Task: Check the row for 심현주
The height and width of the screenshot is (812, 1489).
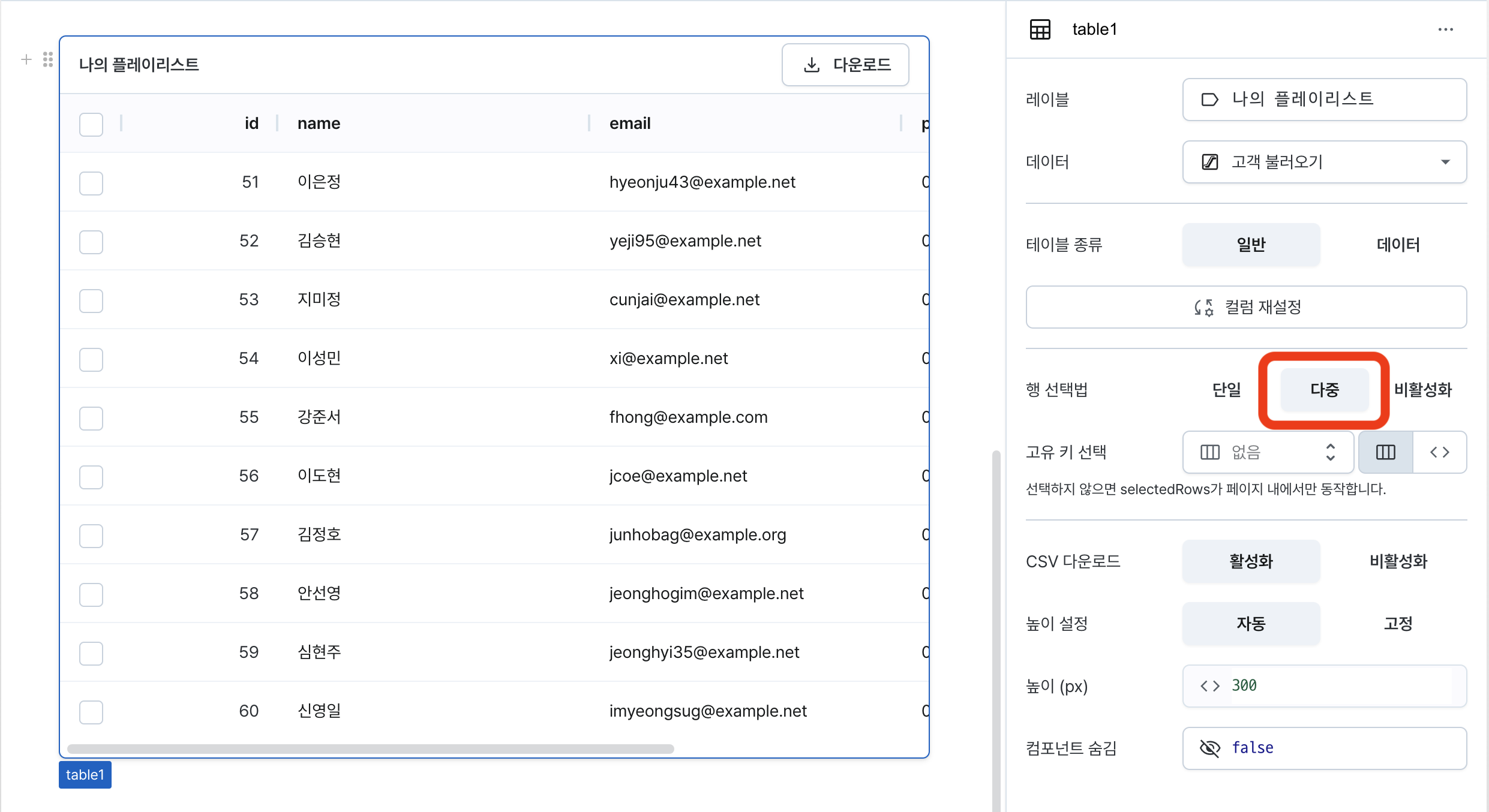Action: click(x=91, y=653)
